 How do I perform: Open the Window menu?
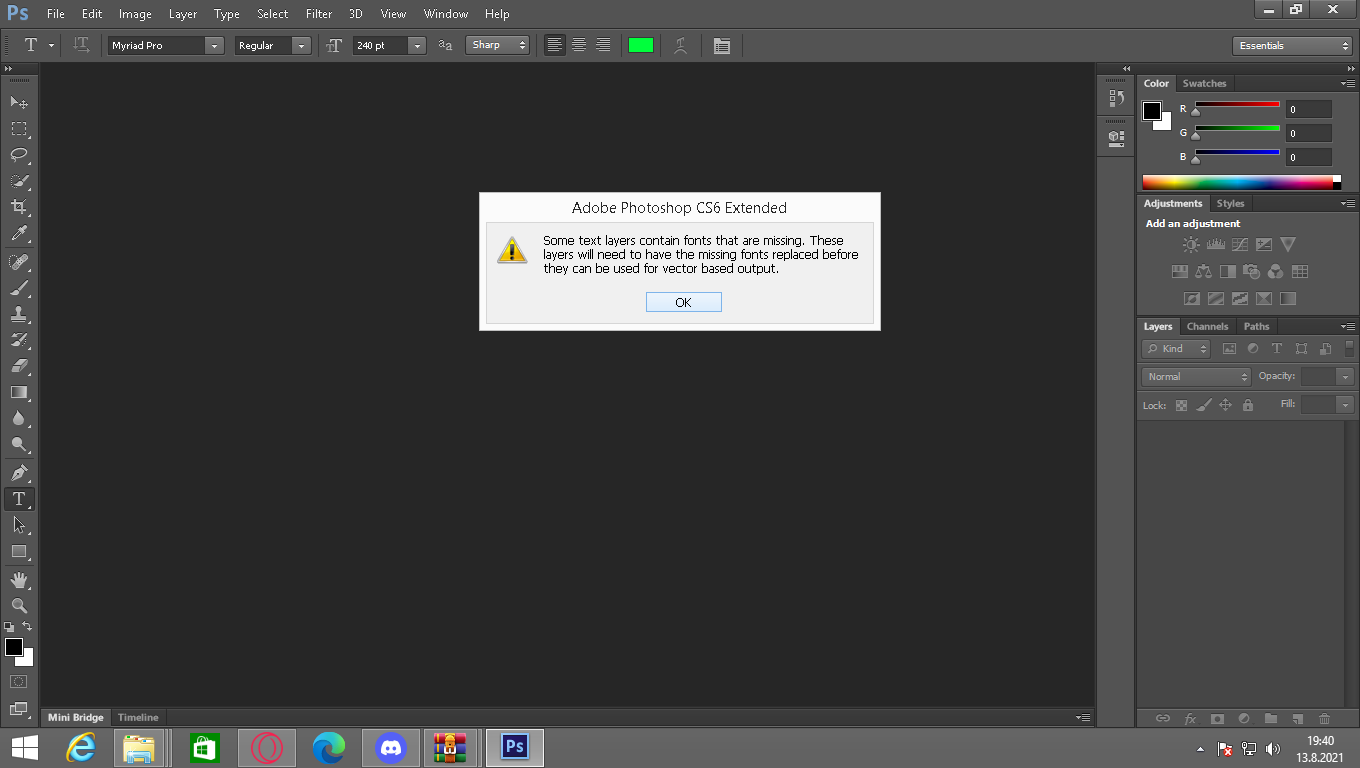point(446,14)
